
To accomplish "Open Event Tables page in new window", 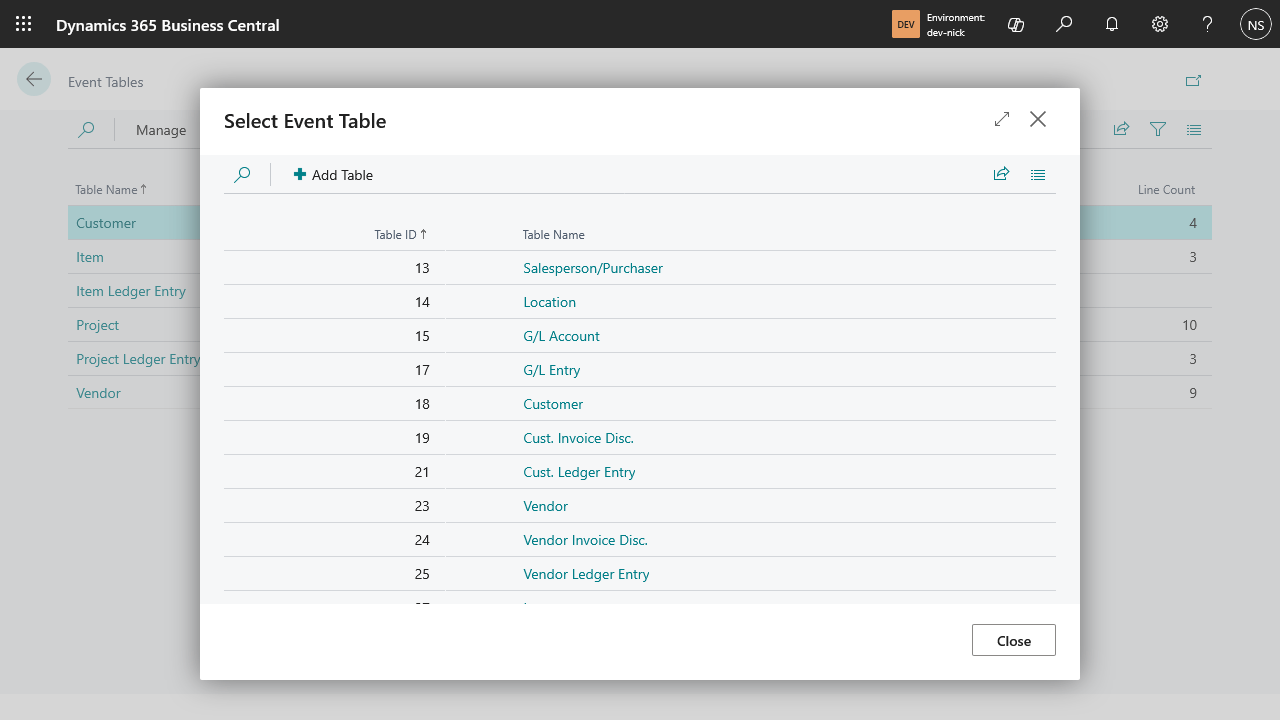I will (1193, 81).
